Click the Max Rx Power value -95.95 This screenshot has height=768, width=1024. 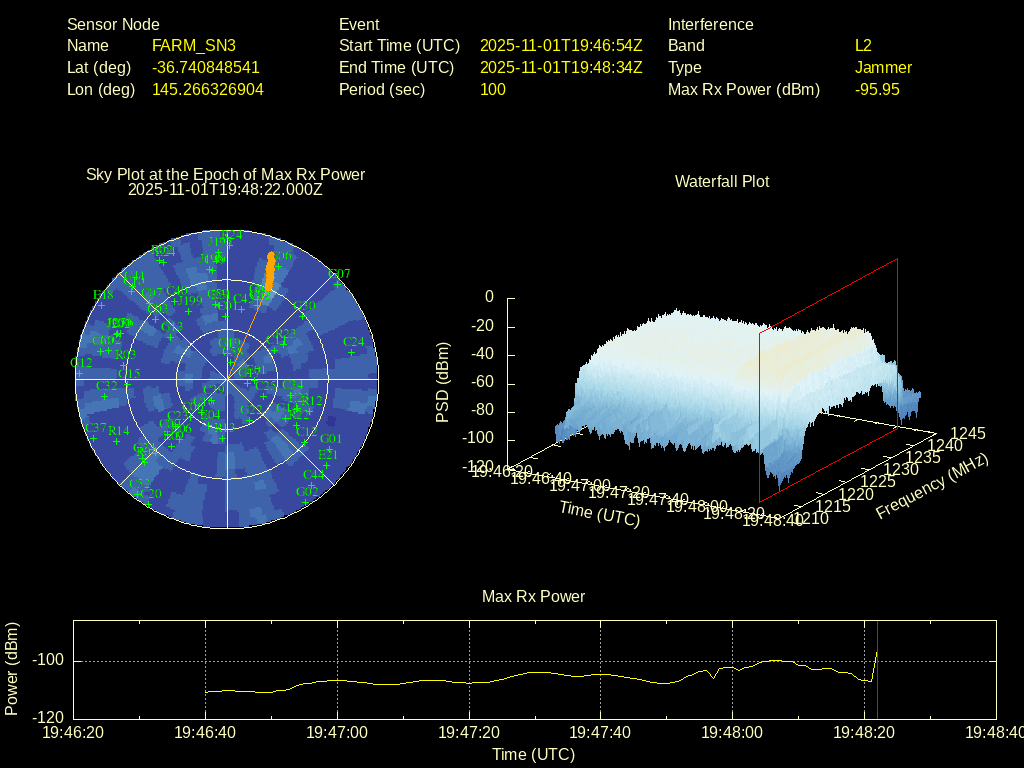pos(877,89)
